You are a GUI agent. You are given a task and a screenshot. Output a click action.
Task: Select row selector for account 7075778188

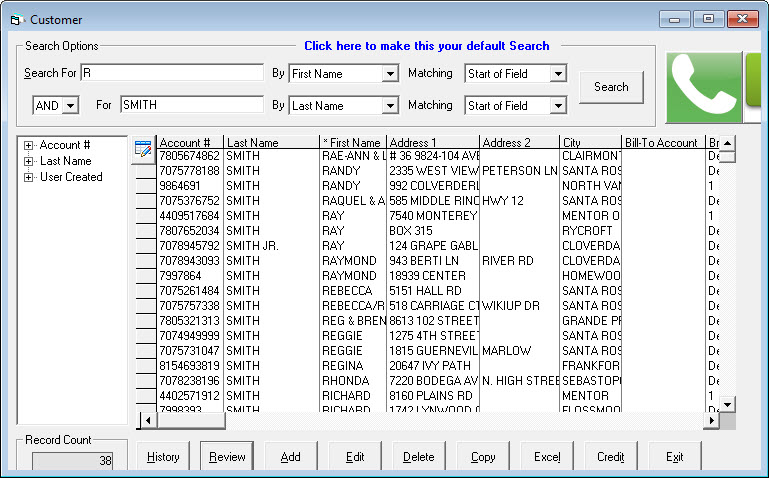coord(146,171)
